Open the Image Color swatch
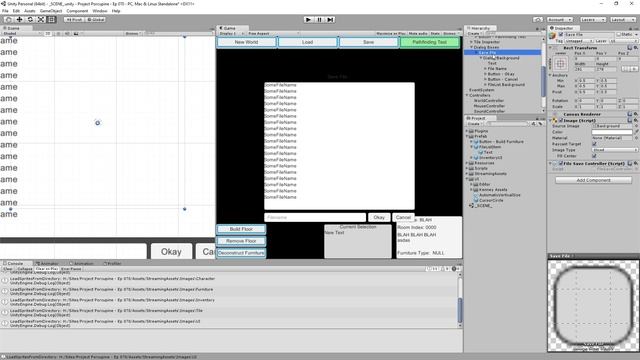Screen dimensions: 640x360 [x=612, y=132]
